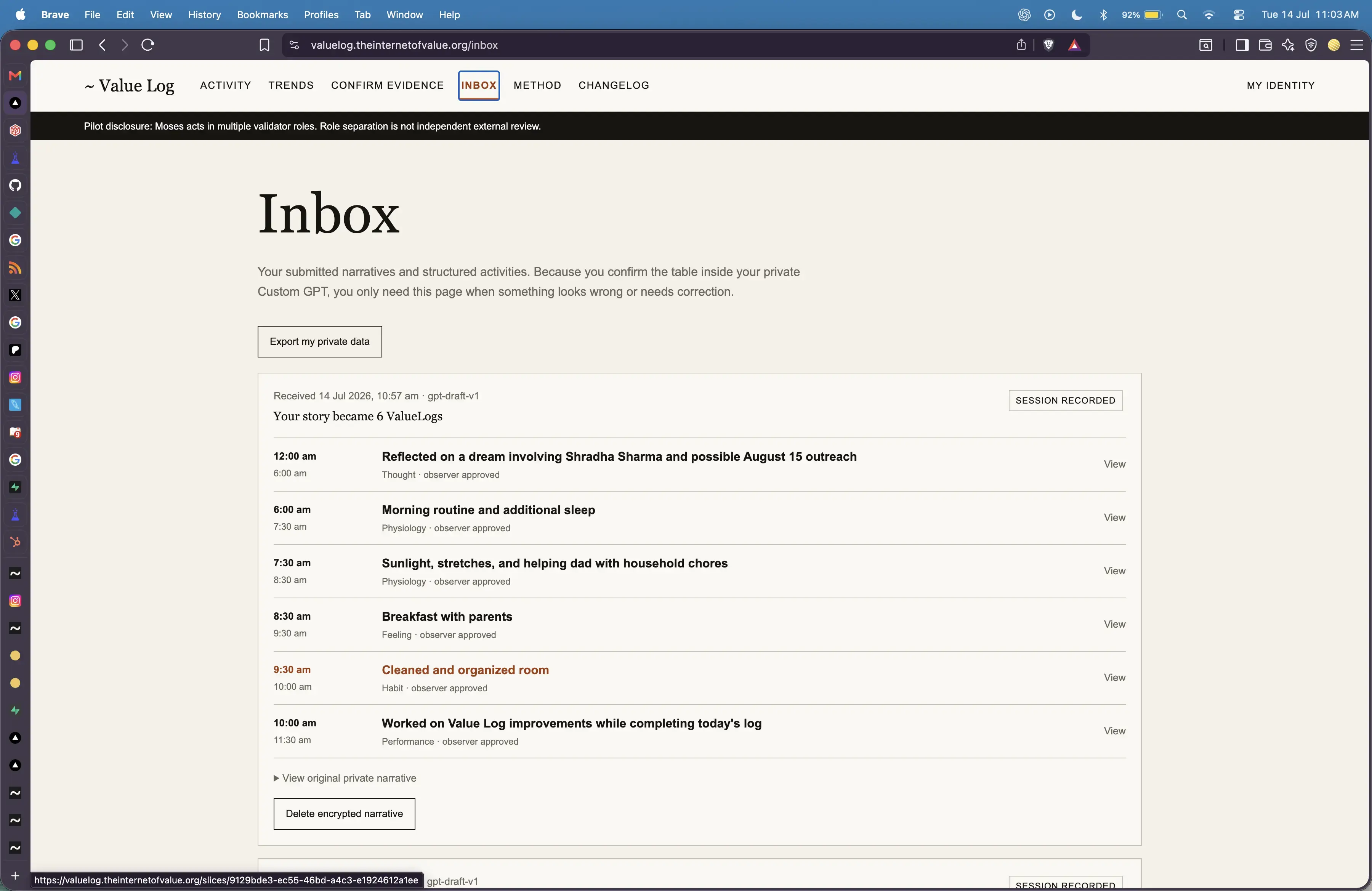Open the Wi-Fi status menu
The width and height of the screenshot is (1372, 891).
click(x=1209, y=15)
